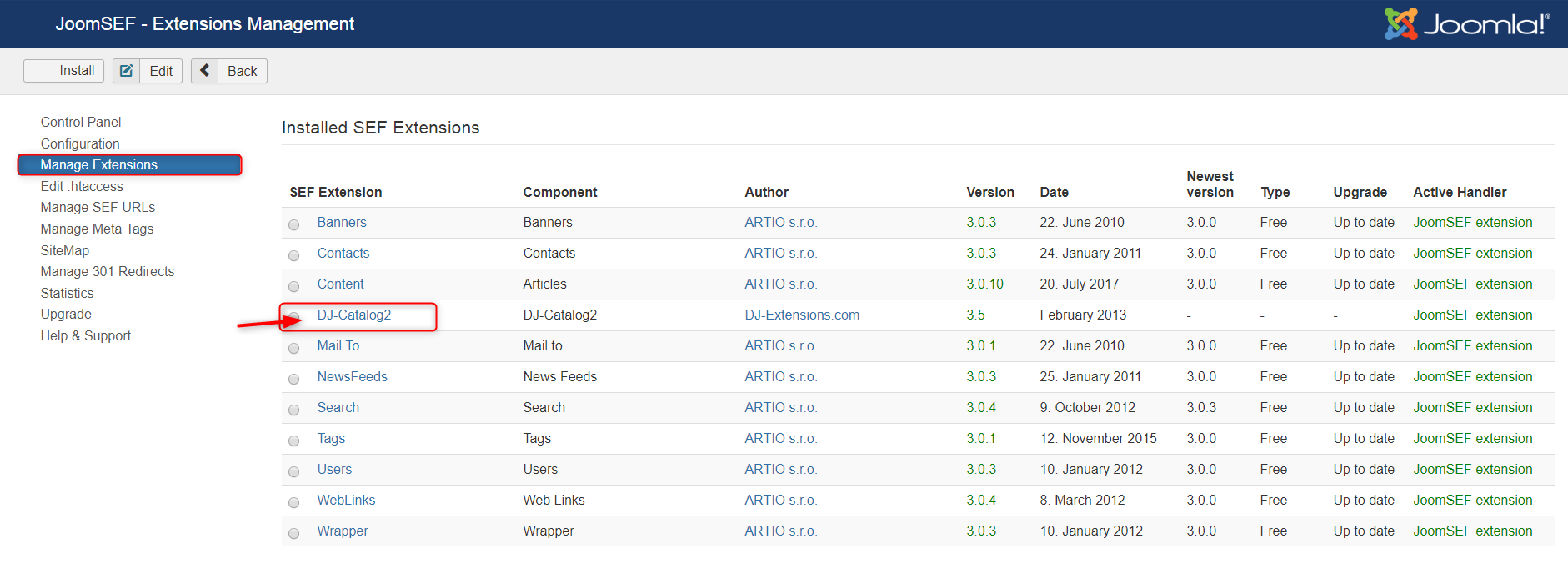Viewport: 1568px width, 574px height.
Task: Open Manage Meta Tags in sidebar
Action: (97, 229)
